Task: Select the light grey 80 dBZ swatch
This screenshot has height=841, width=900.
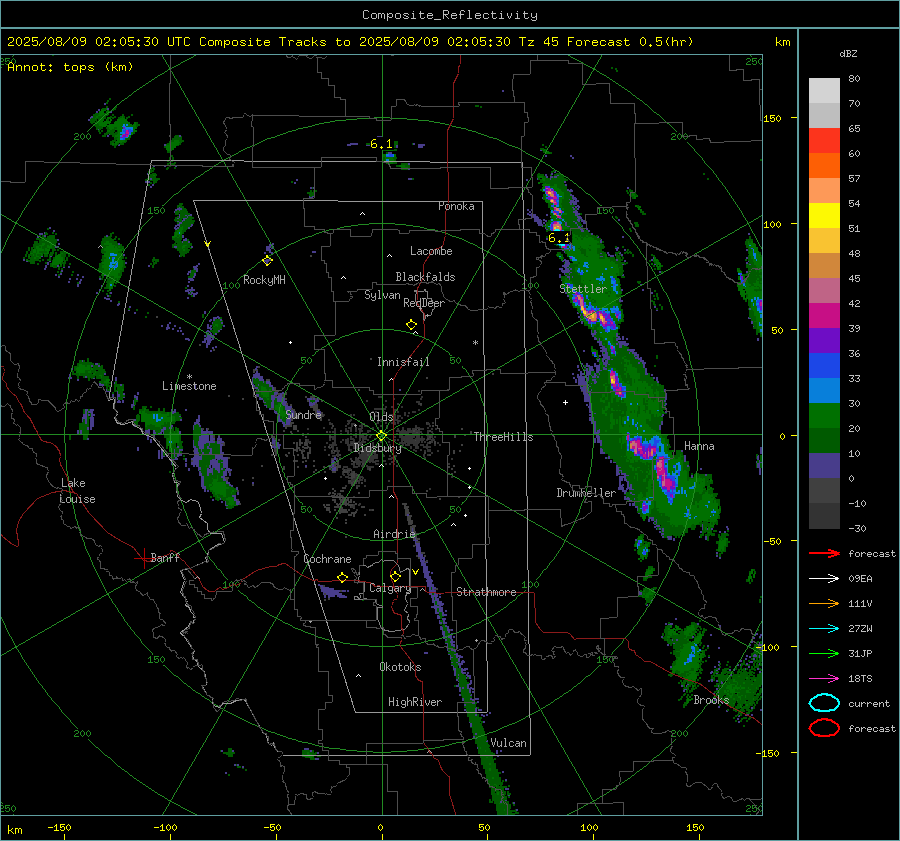Action: coord(824,91)
